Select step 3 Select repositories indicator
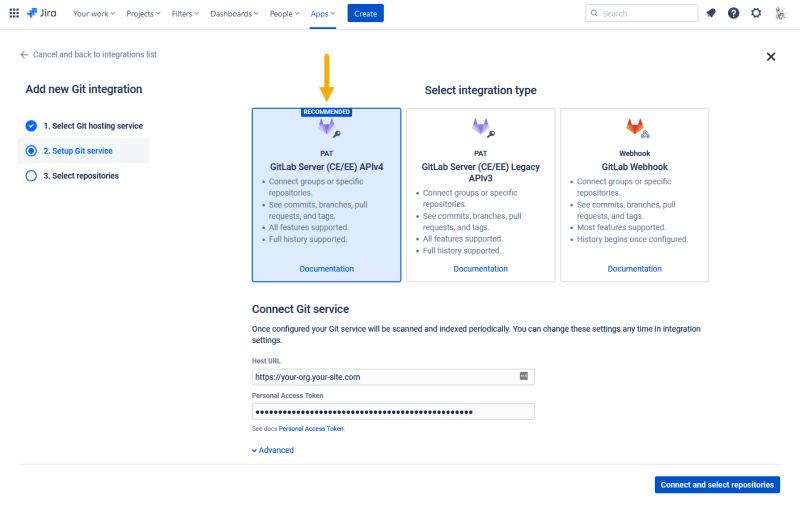 click(31, 176)
